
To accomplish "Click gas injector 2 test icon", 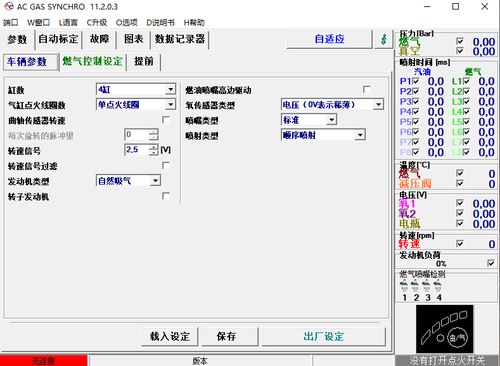I will coord(415,286).
